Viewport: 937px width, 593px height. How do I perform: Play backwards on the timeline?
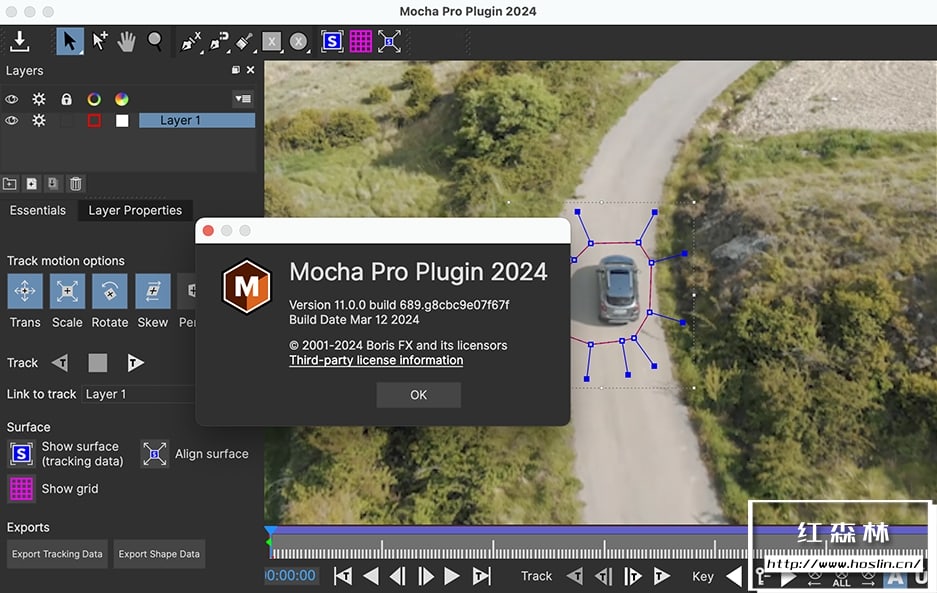pos(370,576)
